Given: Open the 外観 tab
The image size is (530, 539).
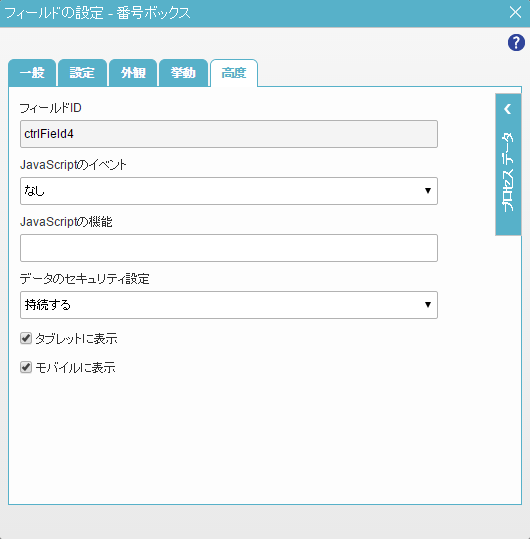Looking at the screenshot, I should point(133,73).
